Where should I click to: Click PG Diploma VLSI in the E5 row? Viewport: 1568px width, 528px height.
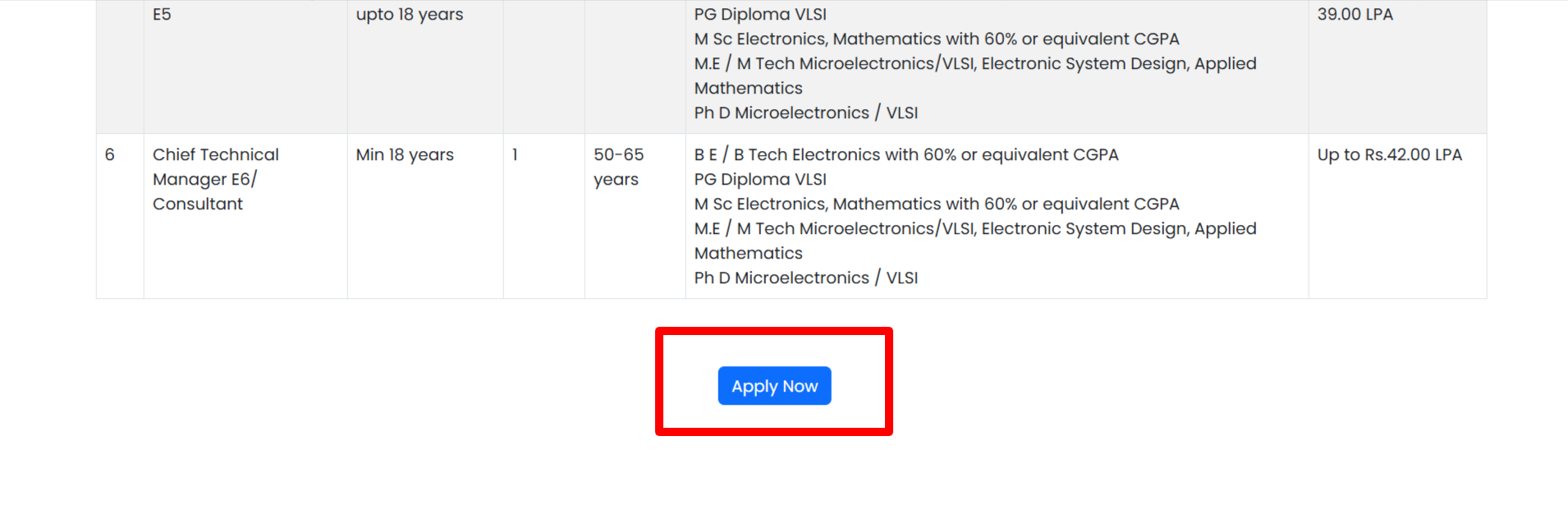pyautogui.click(x=760, y=14)
